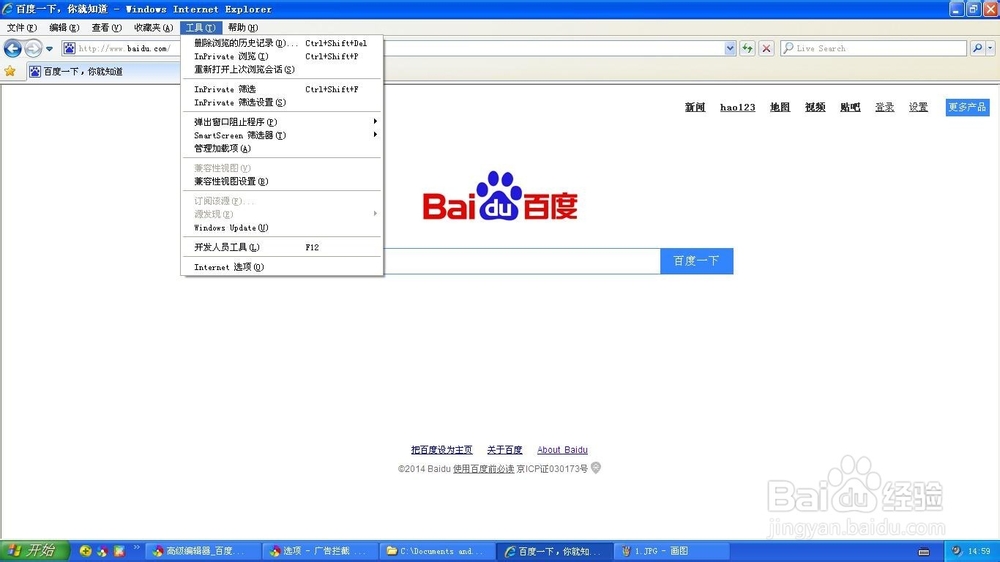
Task: Open the address bar history dropdown arrow
Action: pyautogui.click(x=730, y=48)
